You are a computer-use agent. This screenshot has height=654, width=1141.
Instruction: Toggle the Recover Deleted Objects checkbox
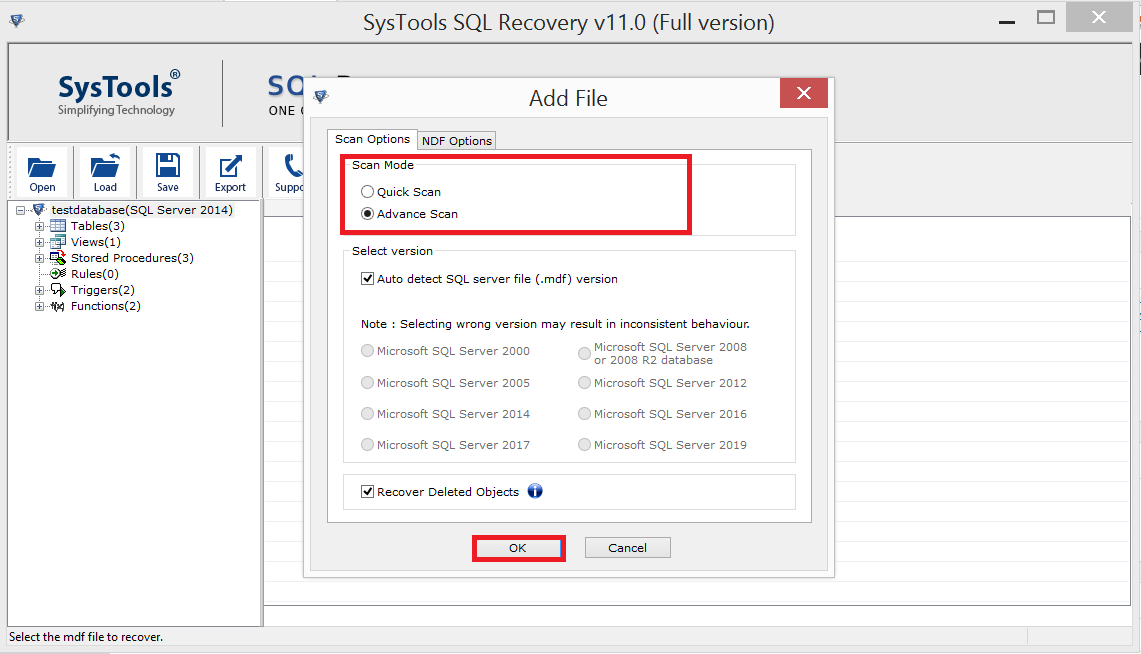pyautogui.click(x=367, y=492)
